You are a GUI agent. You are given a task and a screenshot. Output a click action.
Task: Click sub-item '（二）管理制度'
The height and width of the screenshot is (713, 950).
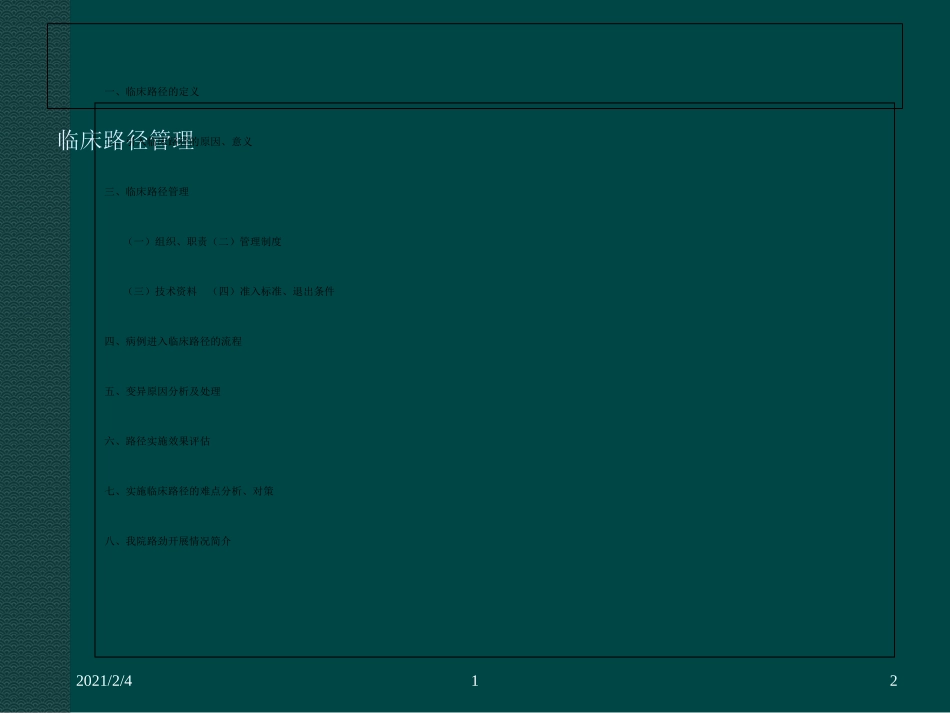click(x=245, y=241)
